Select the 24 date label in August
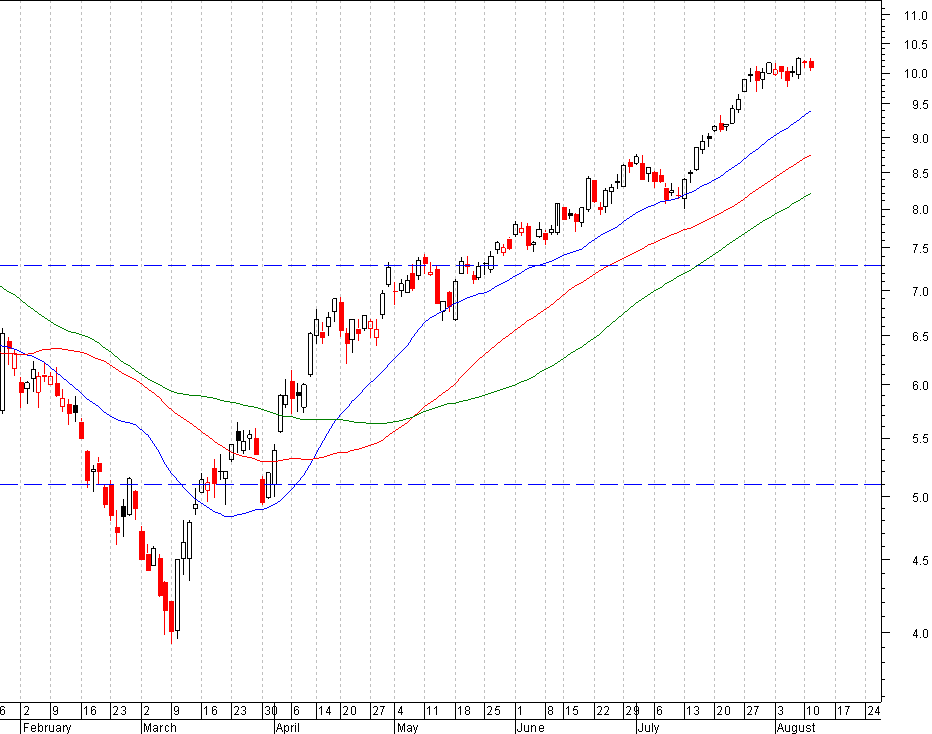 click(873, 711)
